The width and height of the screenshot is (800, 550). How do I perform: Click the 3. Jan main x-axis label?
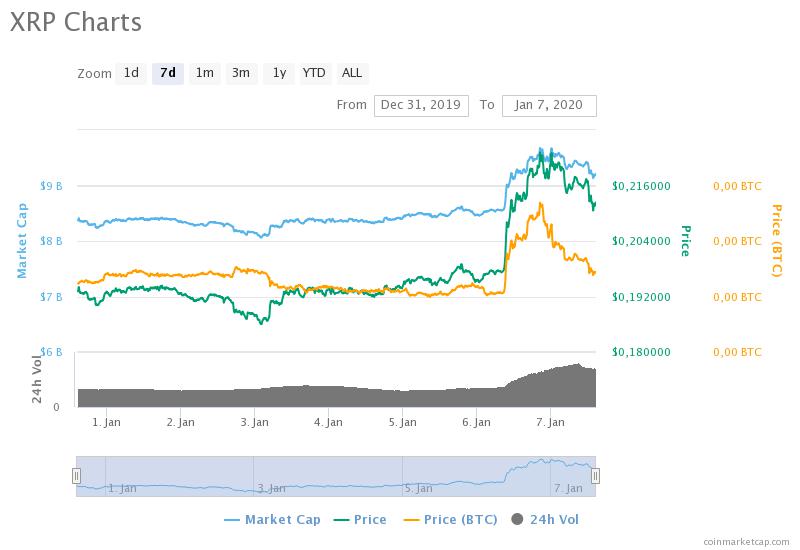pyautogui.click(x=255, y=422)
